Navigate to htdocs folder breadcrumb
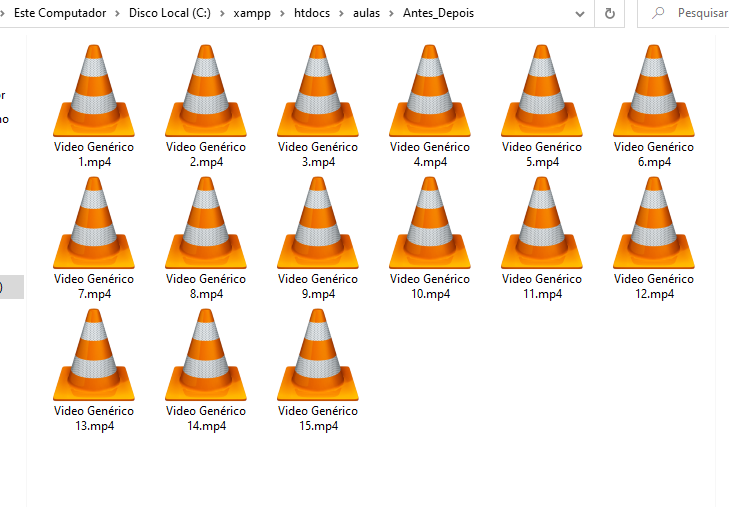 coord(312,13)
